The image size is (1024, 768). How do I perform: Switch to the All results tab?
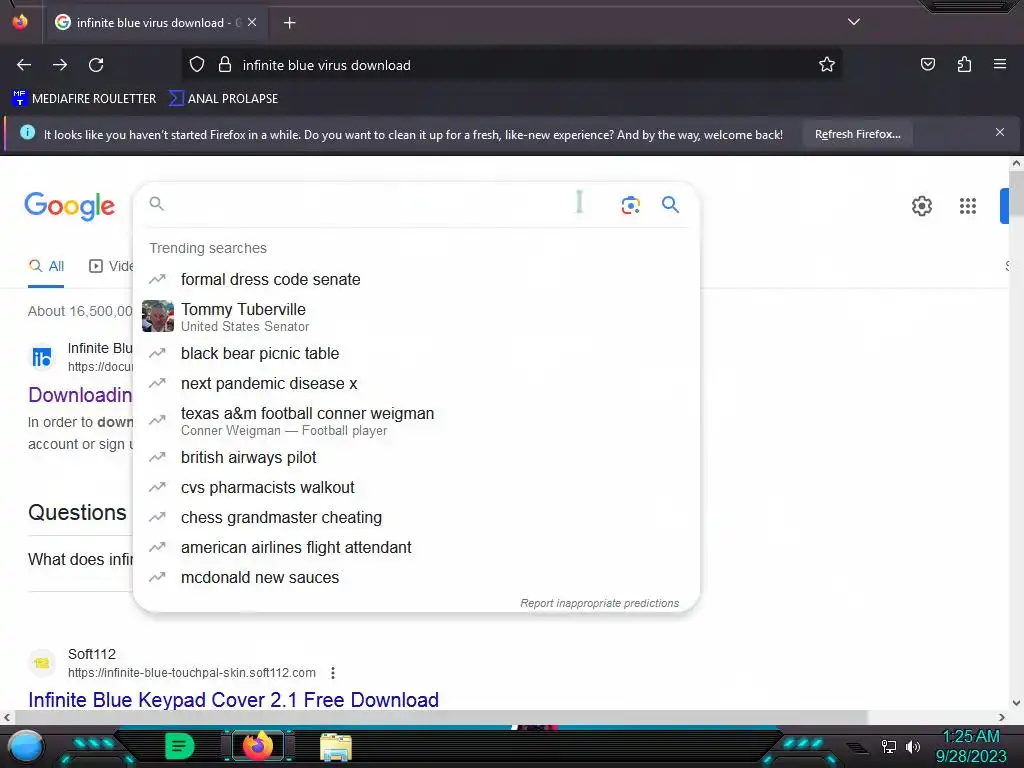point(46,266)
